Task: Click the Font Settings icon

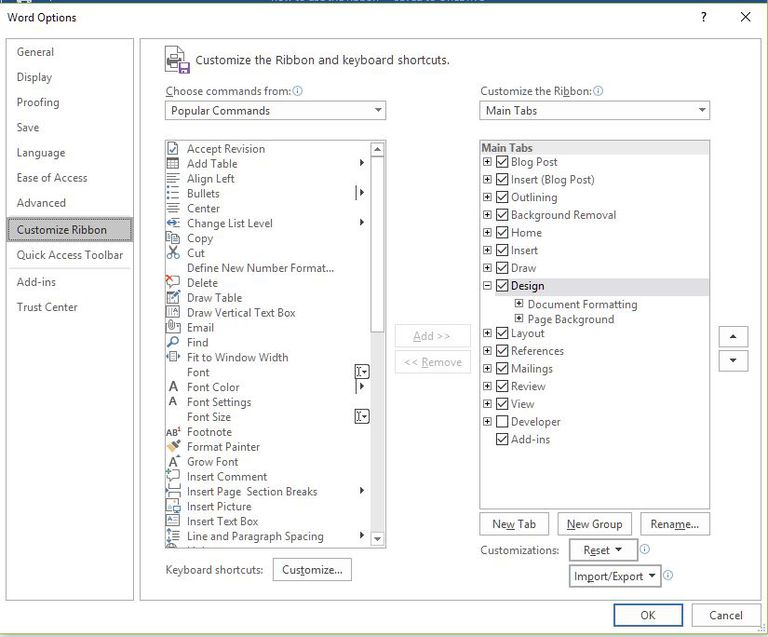Action: pos(173,401)
